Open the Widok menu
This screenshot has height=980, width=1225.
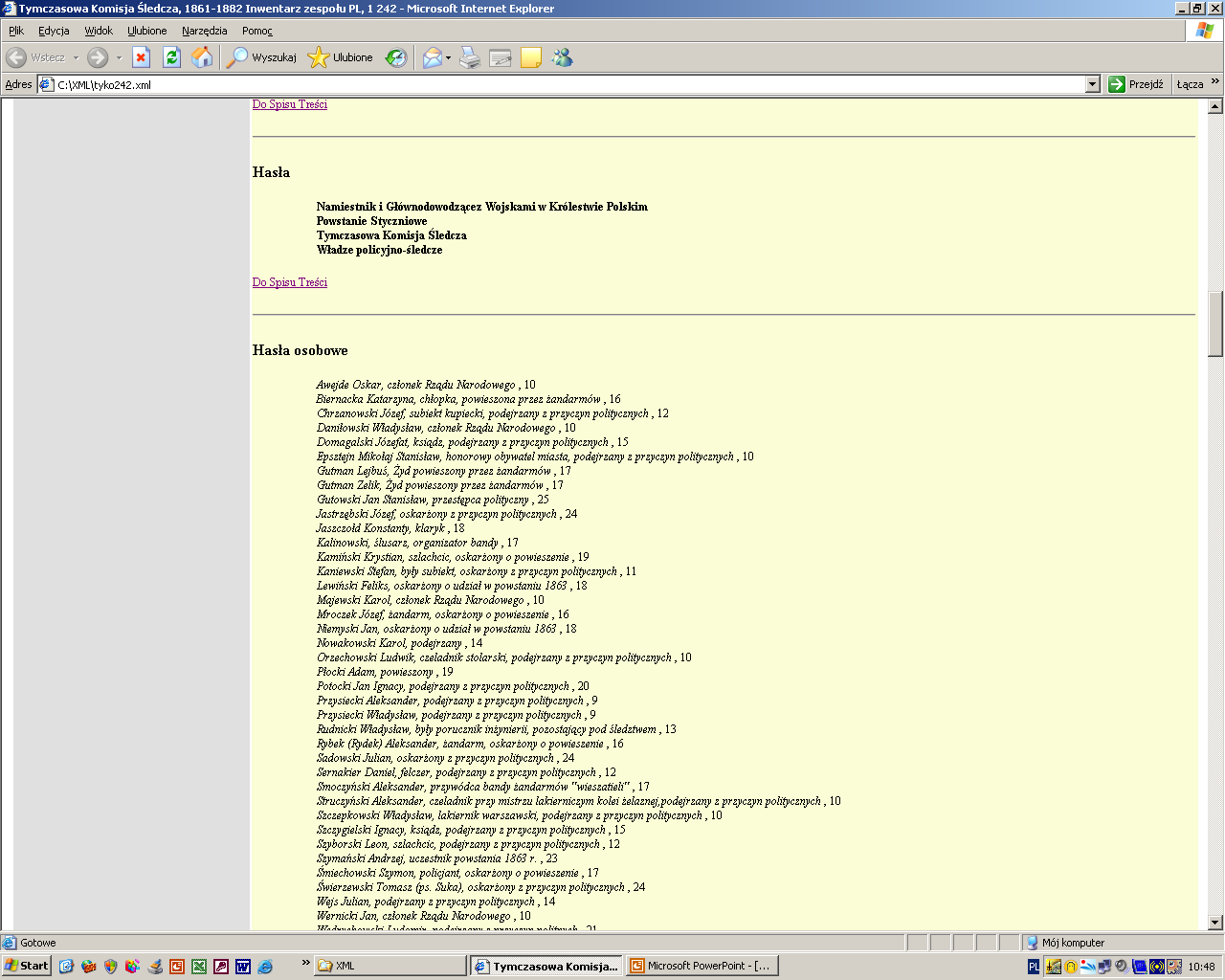click(x=99, y=31)
